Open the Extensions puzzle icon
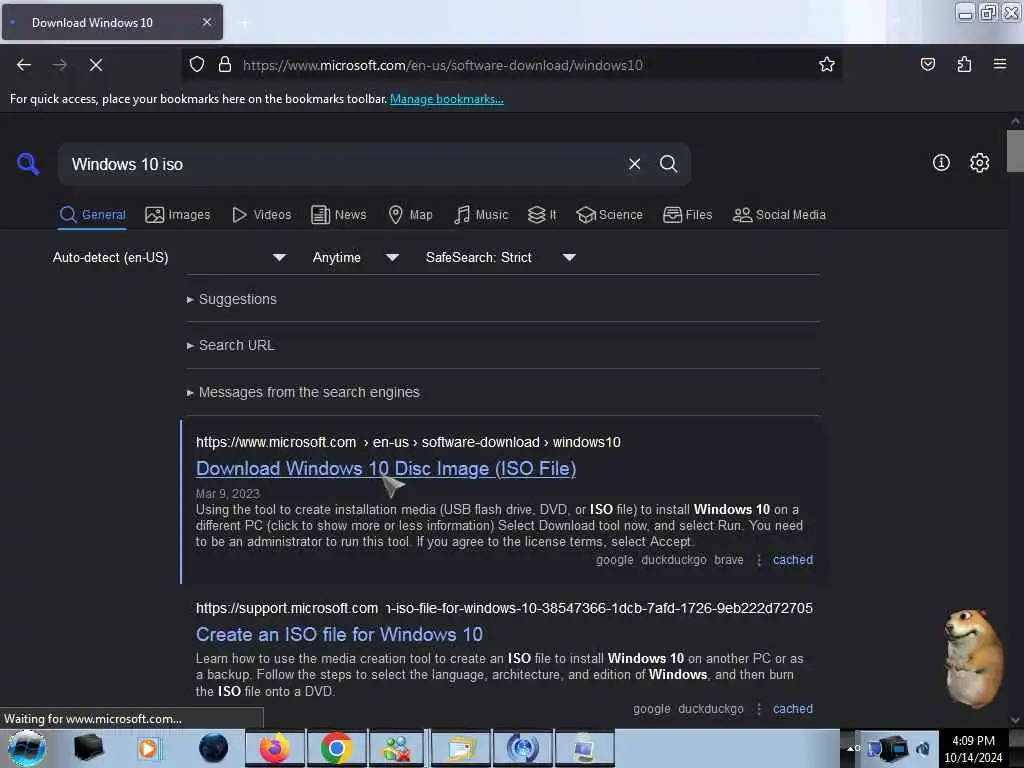 coord(964,65)
